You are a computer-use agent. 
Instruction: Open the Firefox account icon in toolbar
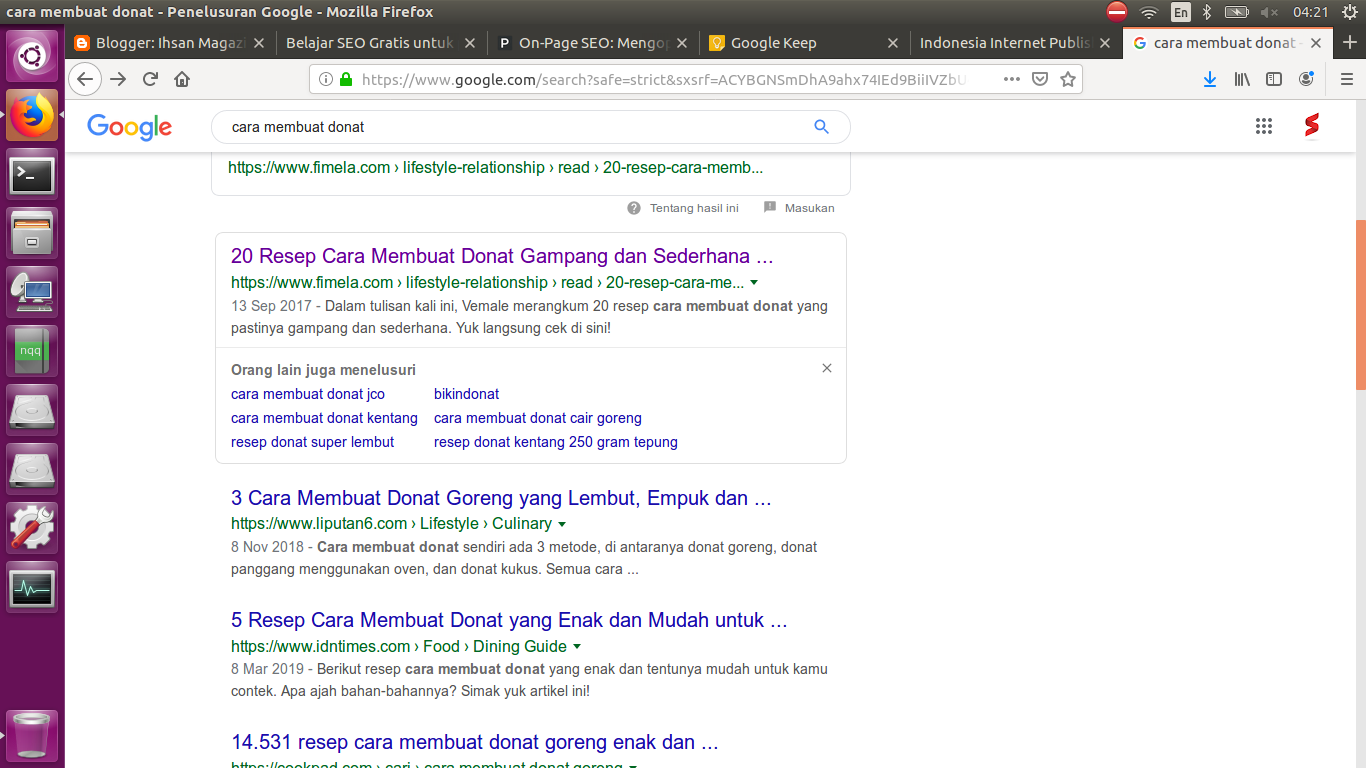click(1306, 79)
